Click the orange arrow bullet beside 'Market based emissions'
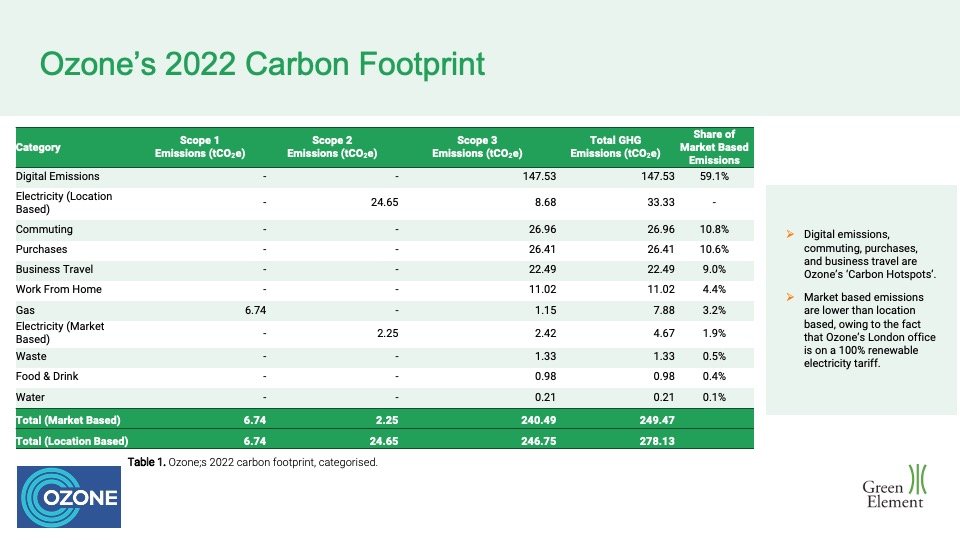This screenshot has width=960, height=540. tap(790, 297)
